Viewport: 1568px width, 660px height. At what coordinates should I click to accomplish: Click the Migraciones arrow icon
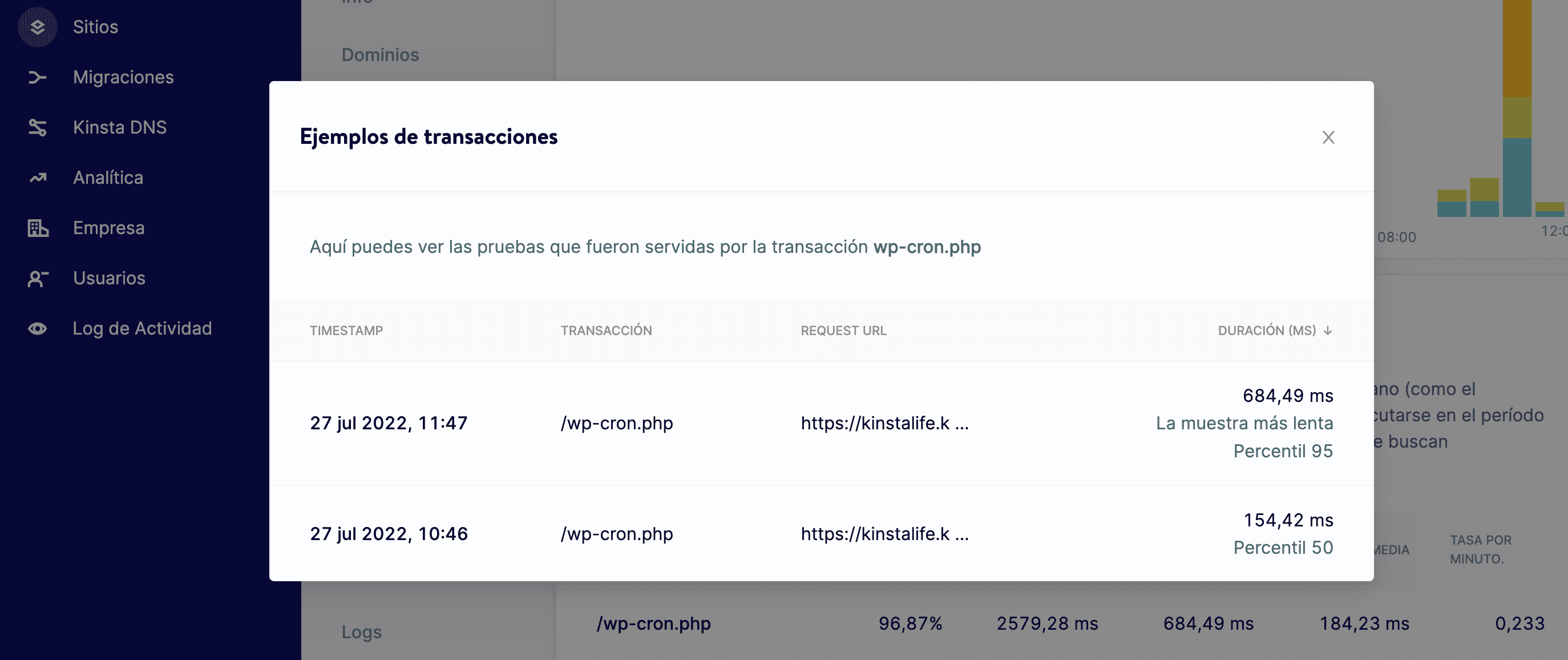[37, 77]
